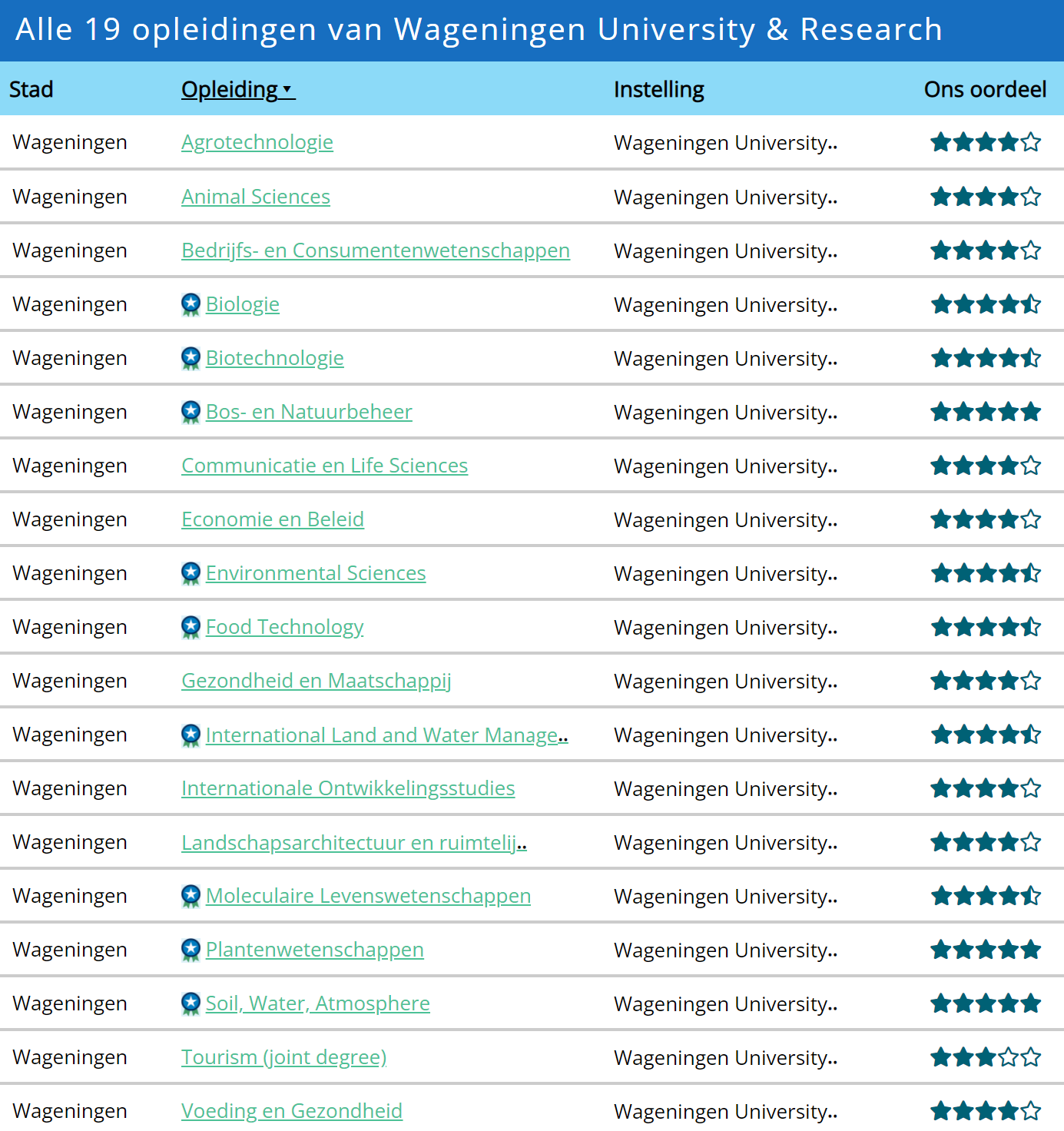
Task: Click the badge icon next to Environmental Sciences
Action: (191, 574)
